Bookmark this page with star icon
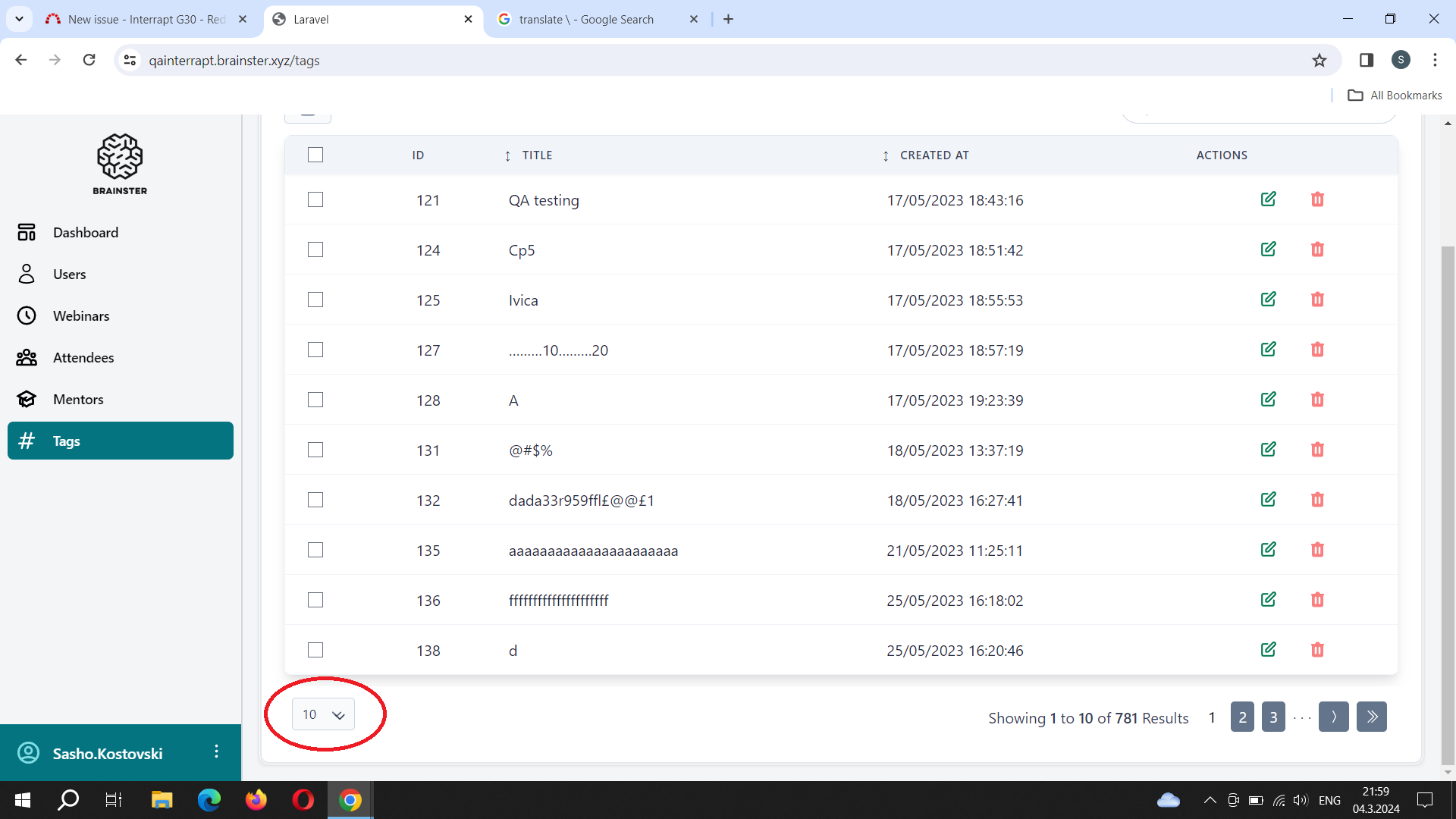The image size is (1456, 819). [x=1319, y=61]
